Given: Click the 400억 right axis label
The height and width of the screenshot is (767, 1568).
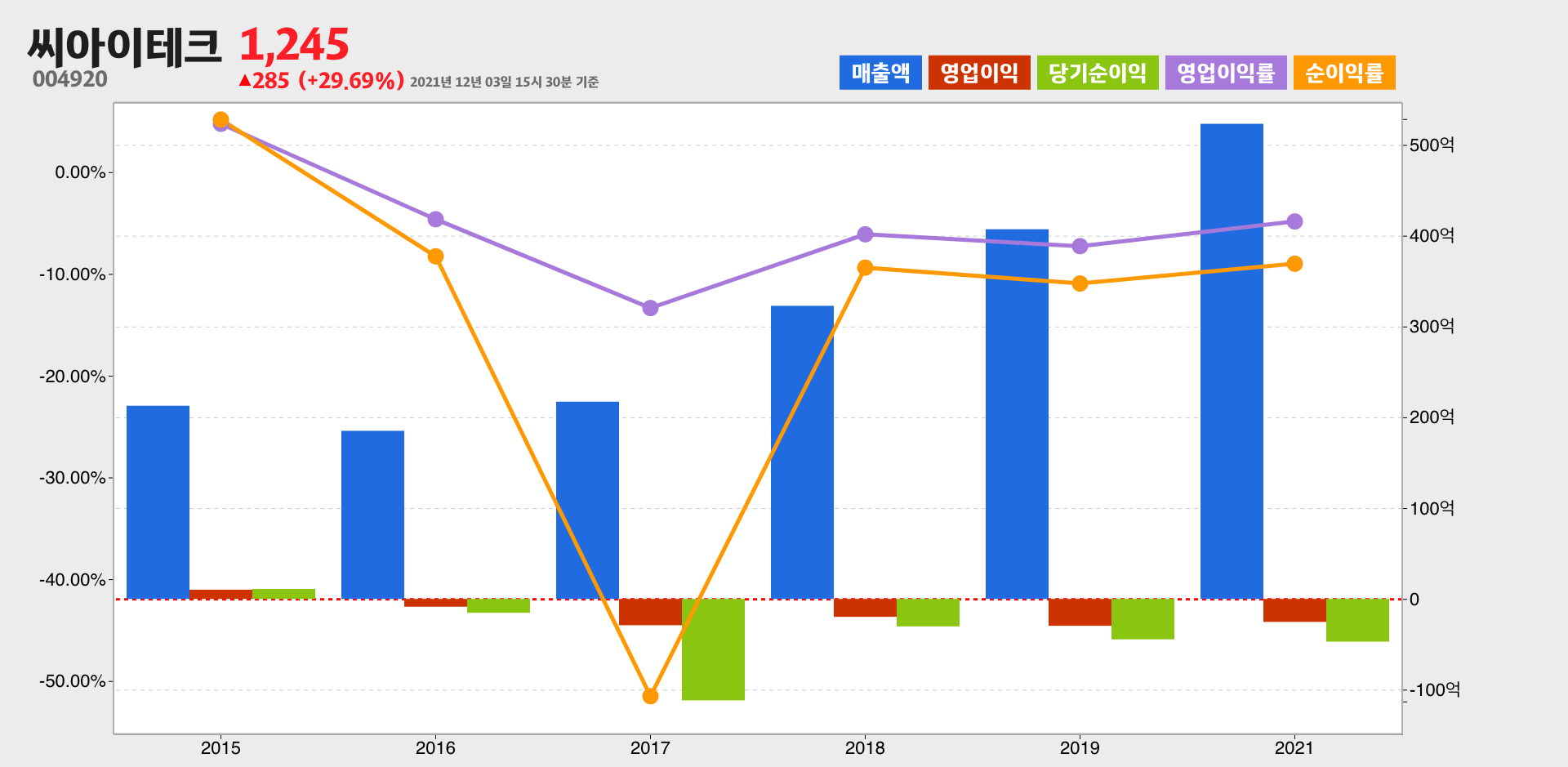Looking at the screenshot, I should [1432, 235].
